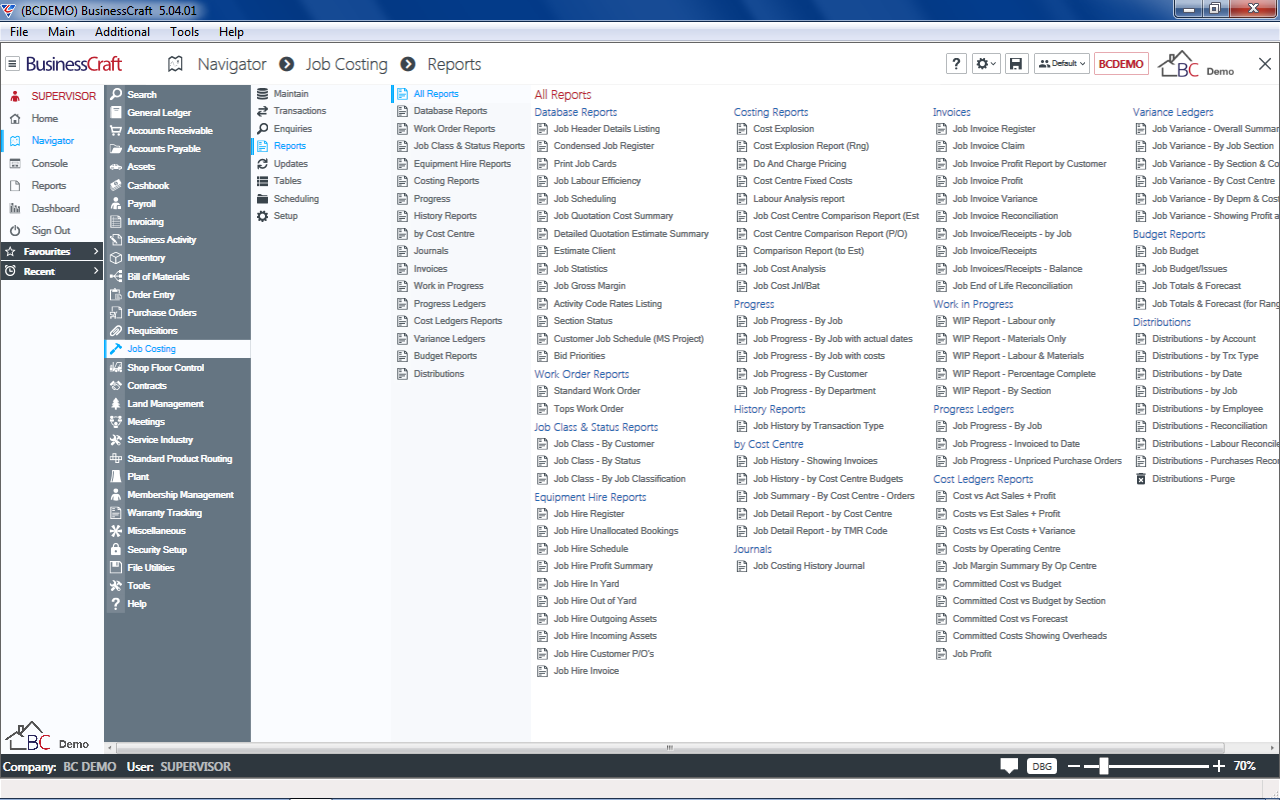
Task: Open the Additional menu
Action: pos(122,32)
